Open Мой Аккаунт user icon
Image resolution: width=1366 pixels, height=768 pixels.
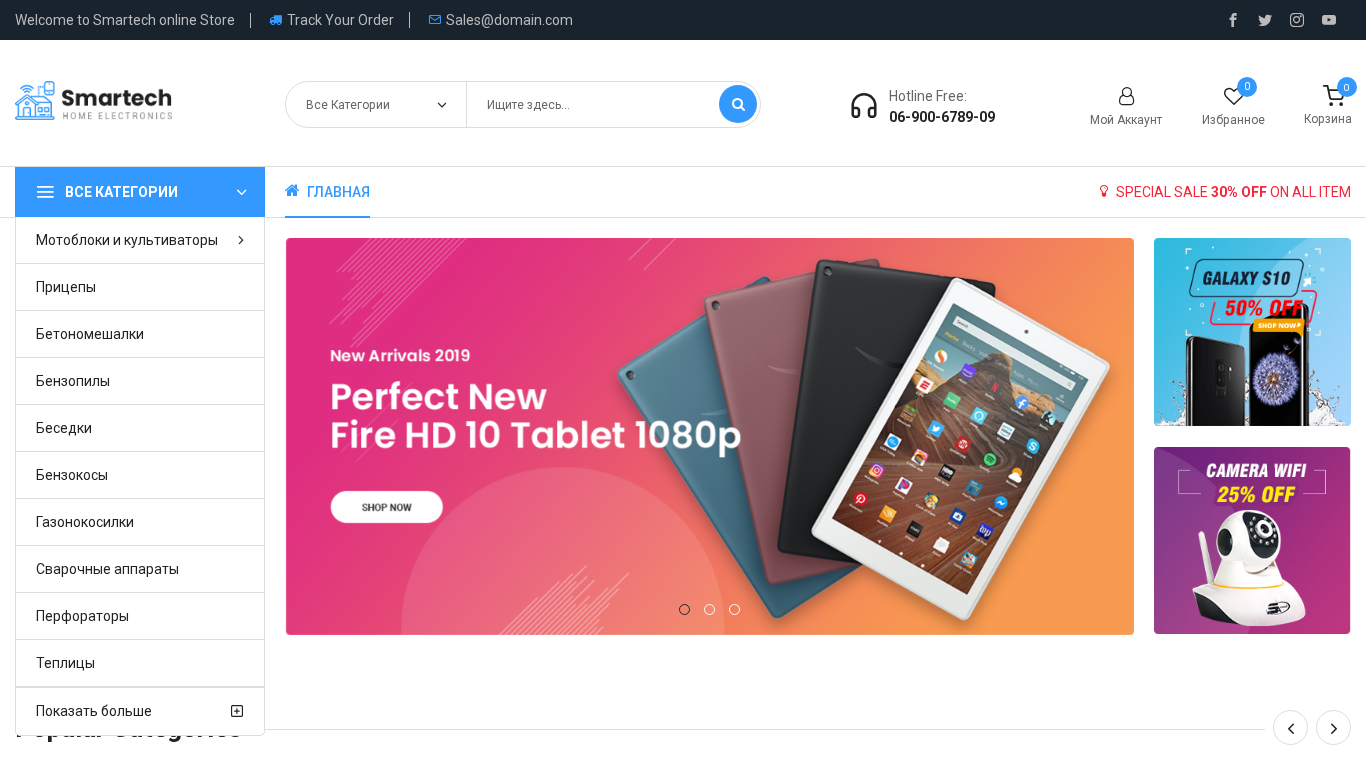[1126, 97]
